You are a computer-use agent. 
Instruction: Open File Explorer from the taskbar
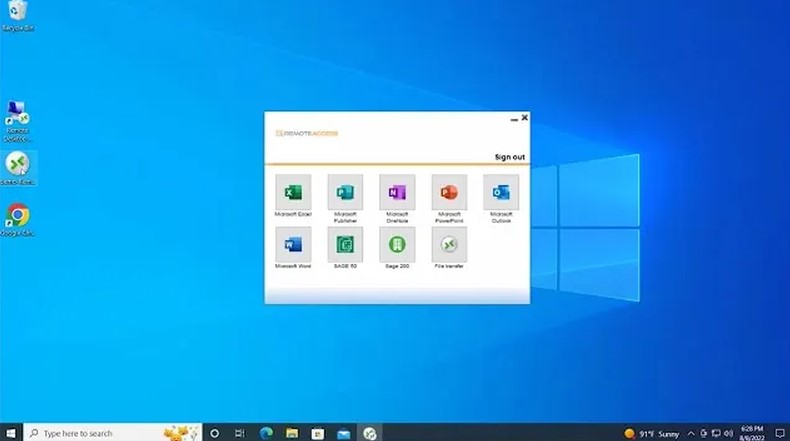pyautogui.click(x=292, y=433)
